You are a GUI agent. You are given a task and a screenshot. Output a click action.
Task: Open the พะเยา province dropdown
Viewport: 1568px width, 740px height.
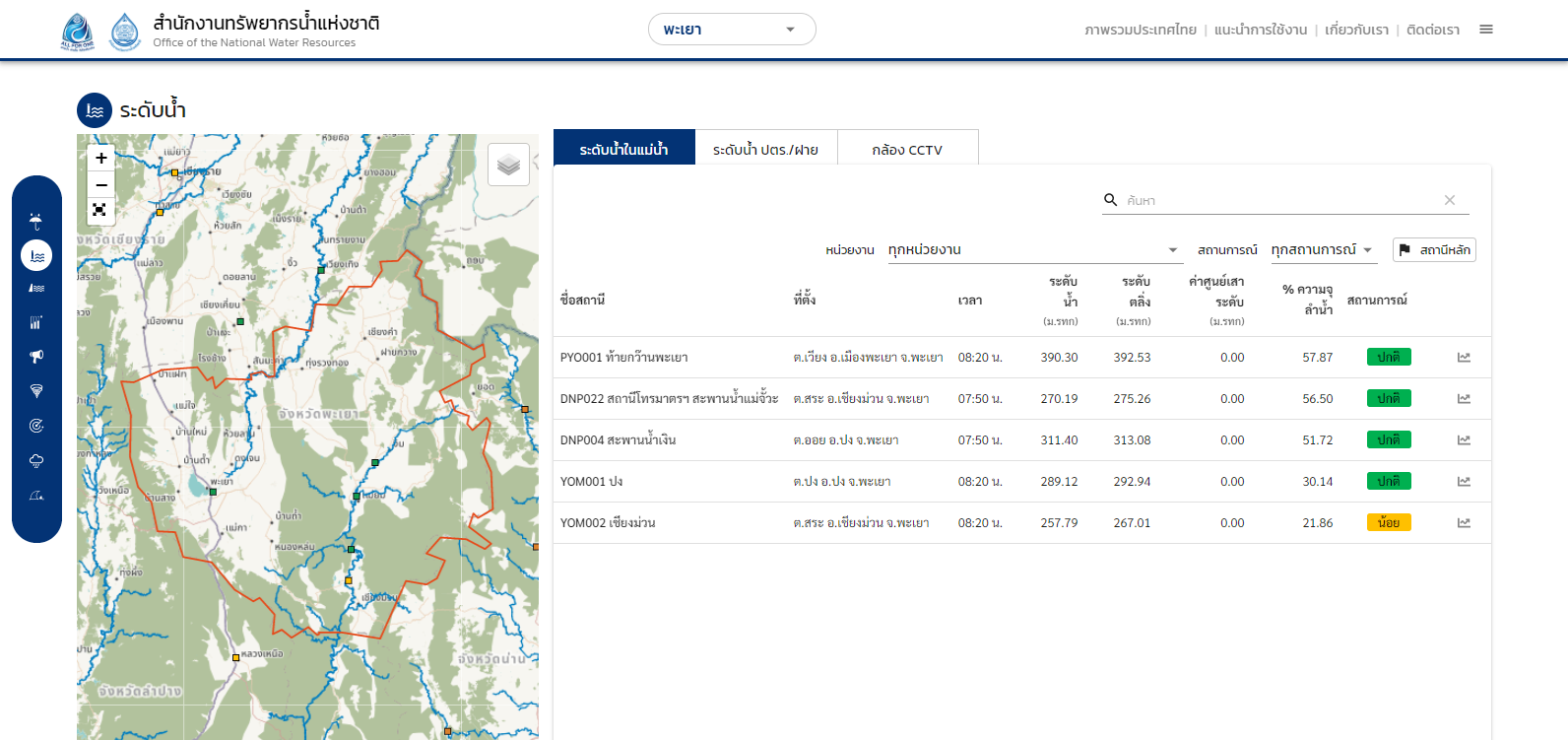point(732,30)
